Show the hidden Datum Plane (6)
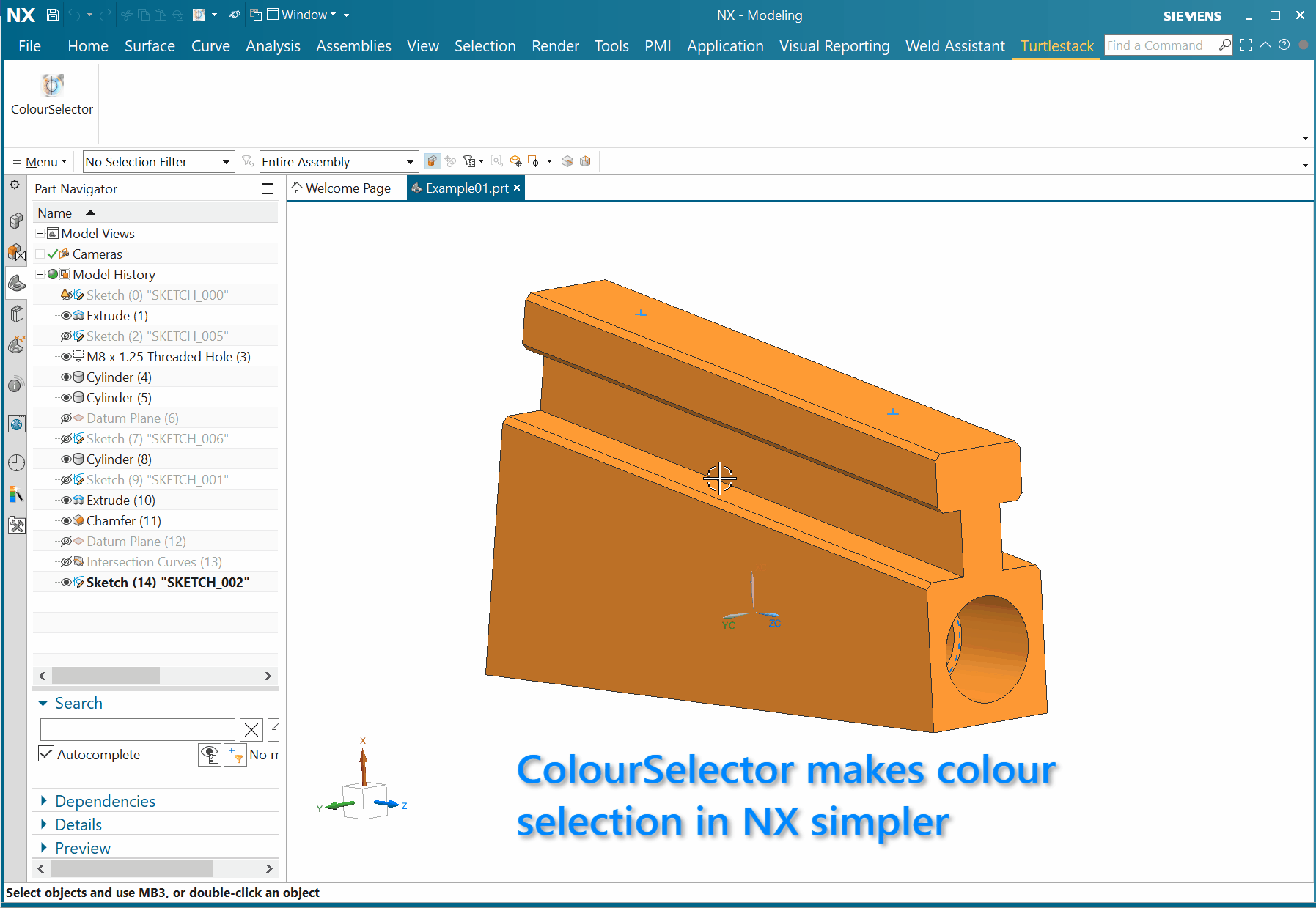 tap(66, 418)
